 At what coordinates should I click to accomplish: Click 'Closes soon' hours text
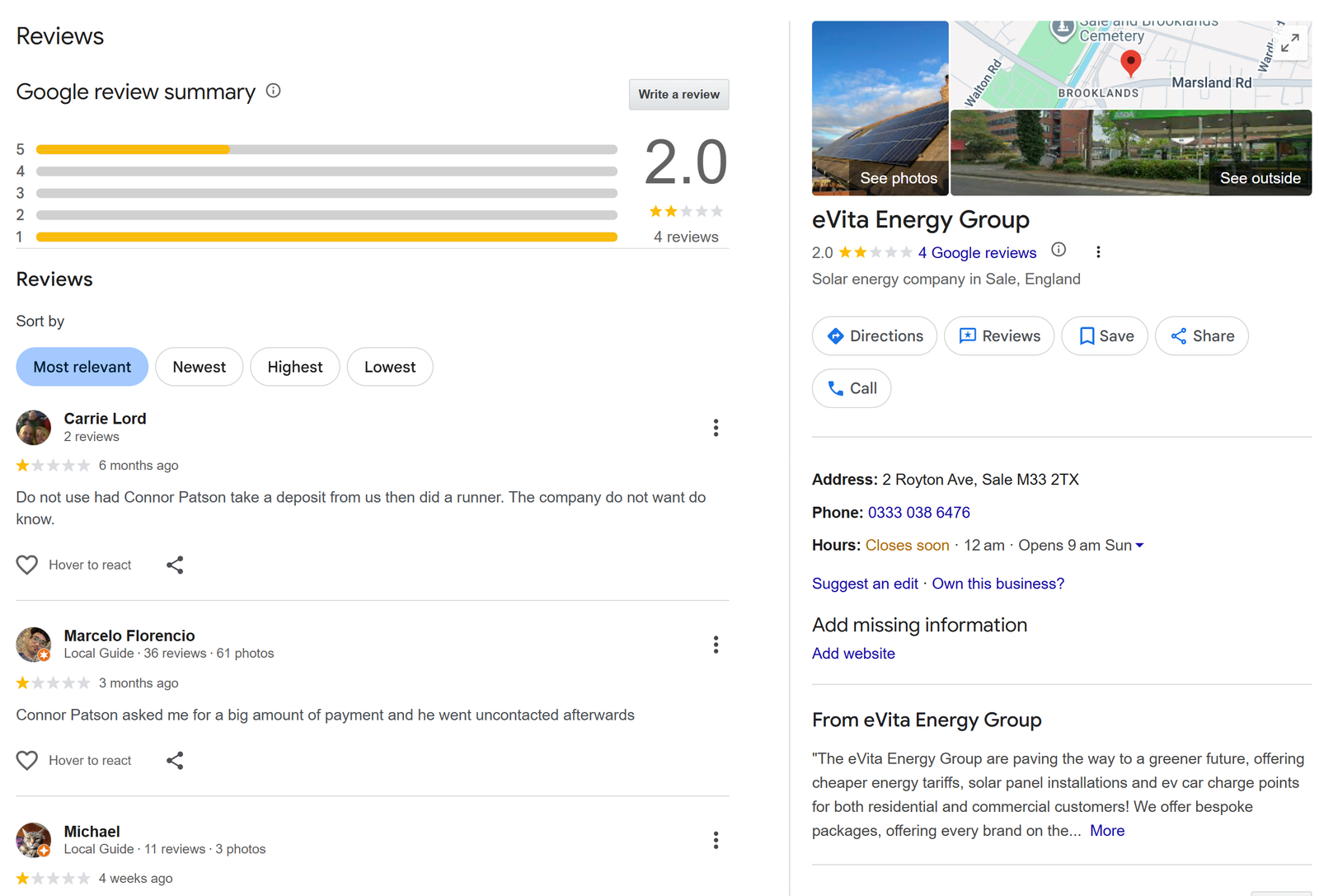click(x=907, y=546)
